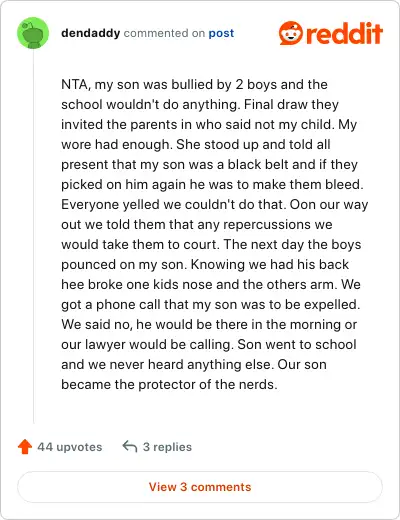Open the "3 replies" label

pyautogui.click(x=167, y=447)
